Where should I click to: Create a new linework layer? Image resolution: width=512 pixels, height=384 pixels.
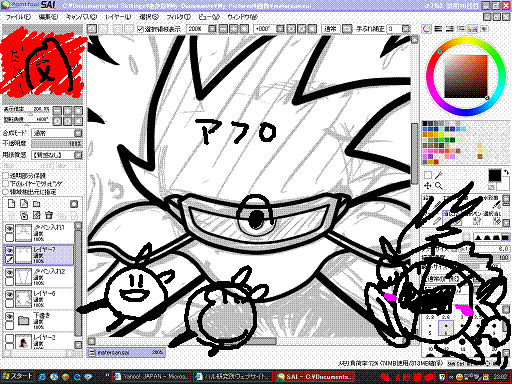tap(24, 204)
